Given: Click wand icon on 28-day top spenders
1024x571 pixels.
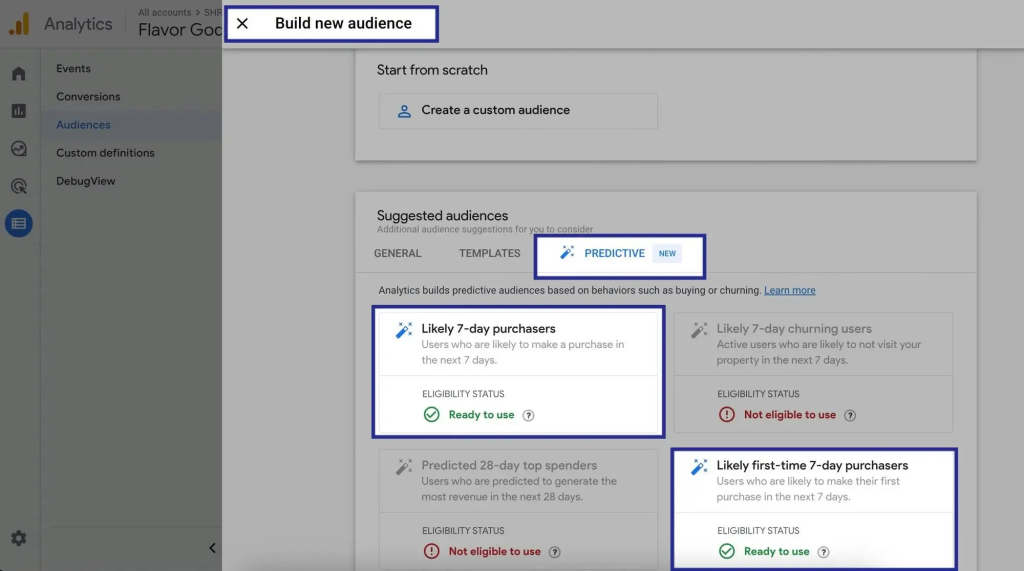Looking at the screenshot, I should [404, 466].
